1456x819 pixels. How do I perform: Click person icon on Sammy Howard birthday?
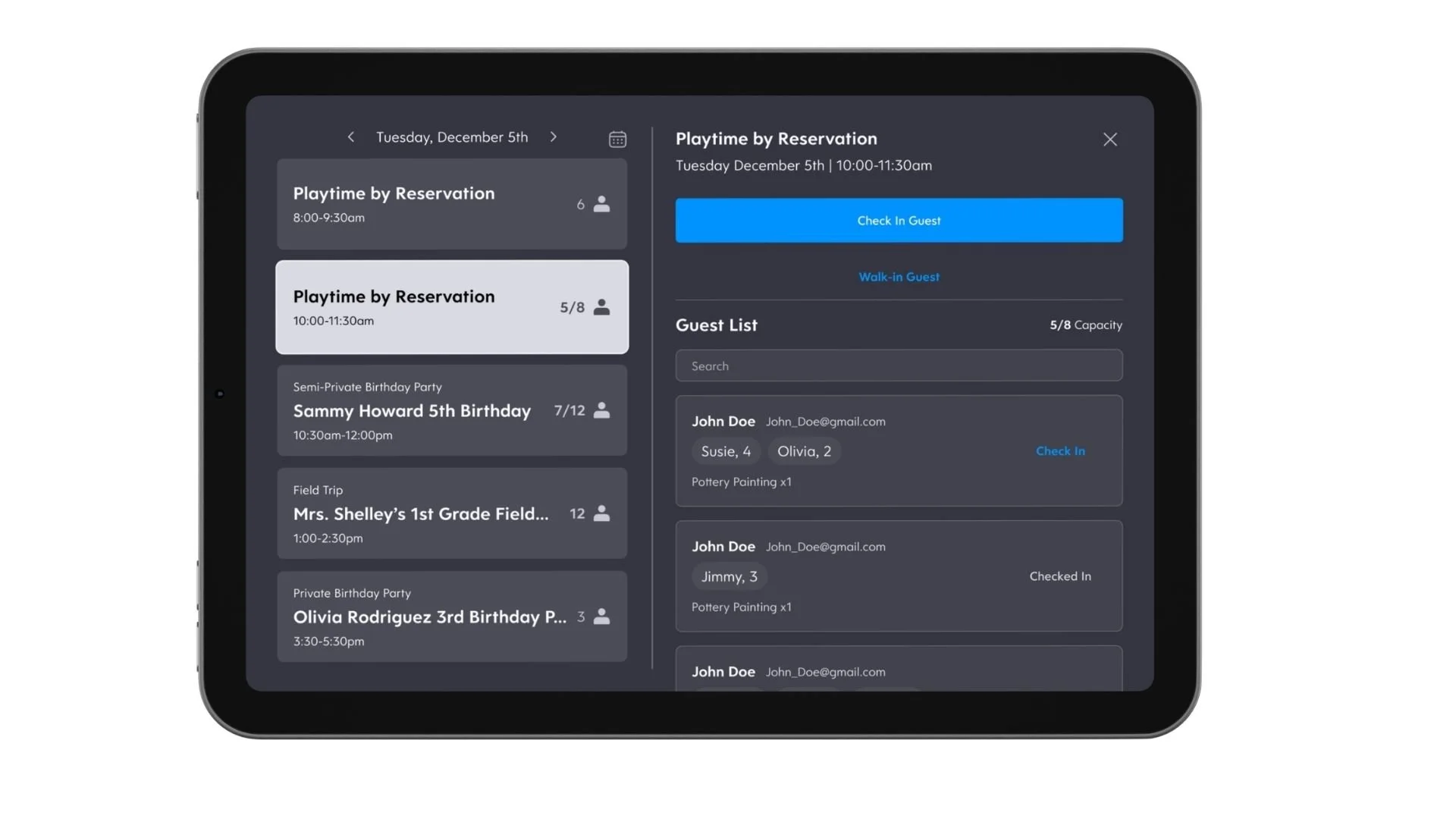601,410
